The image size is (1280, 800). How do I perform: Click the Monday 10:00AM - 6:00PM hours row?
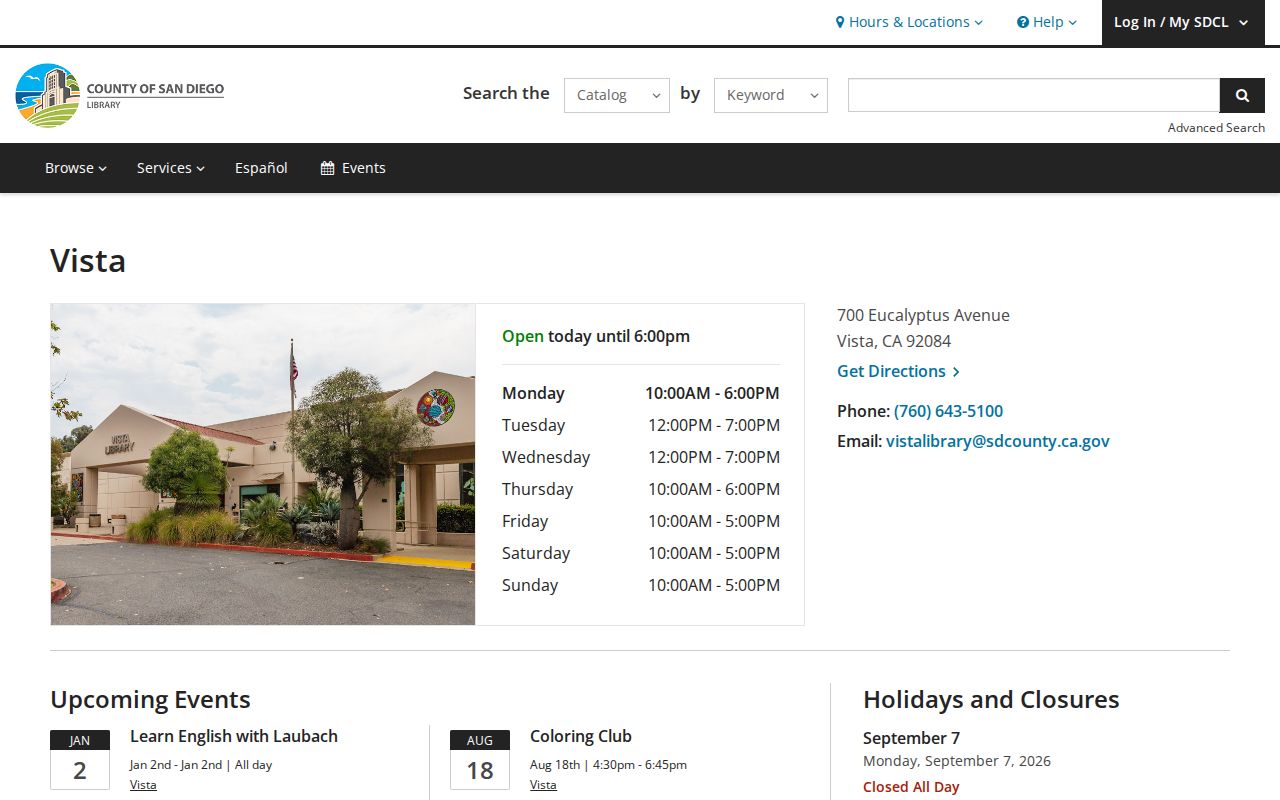641,393
